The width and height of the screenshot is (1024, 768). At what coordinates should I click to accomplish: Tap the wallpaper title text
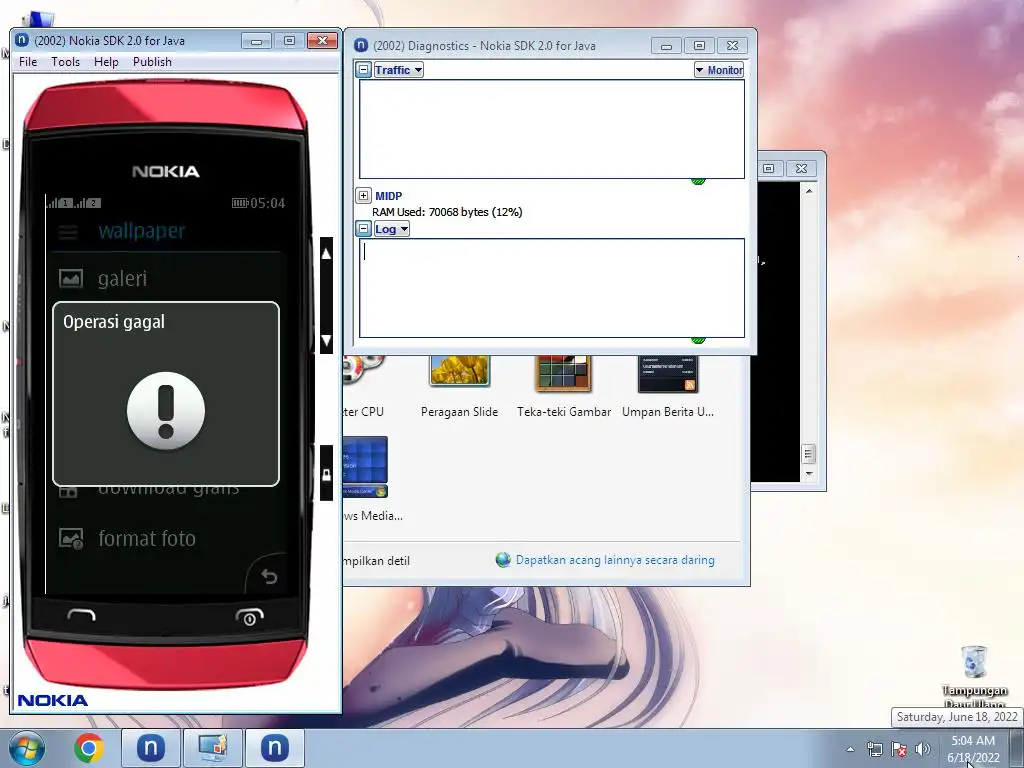point(142,231)
